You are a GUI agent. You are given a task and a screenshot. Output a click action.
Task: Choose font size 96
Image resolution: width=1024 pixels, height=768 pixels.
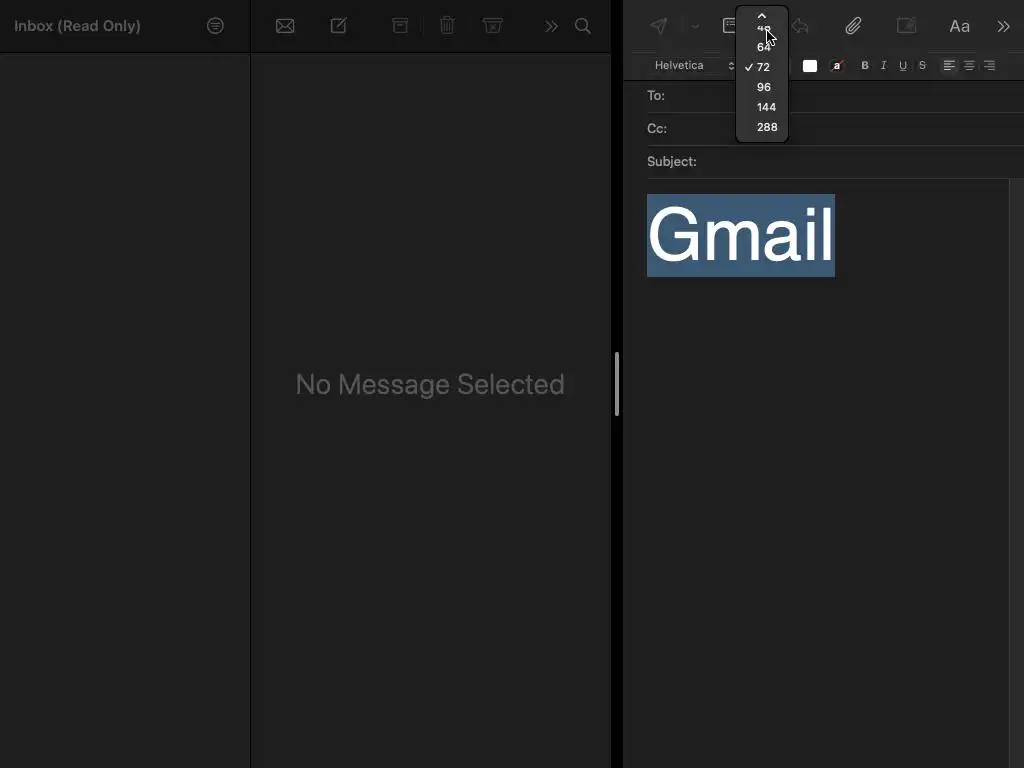coord(762,87)
